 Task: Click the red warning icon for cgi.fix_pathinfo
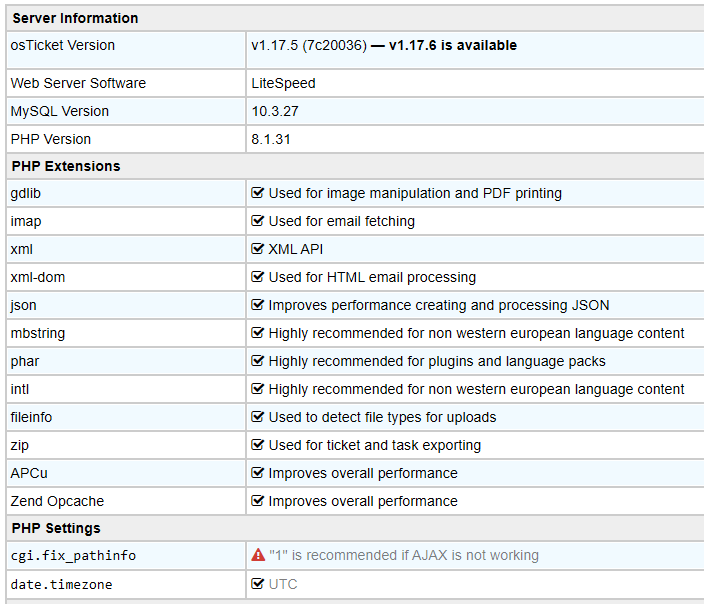[258, 555]
